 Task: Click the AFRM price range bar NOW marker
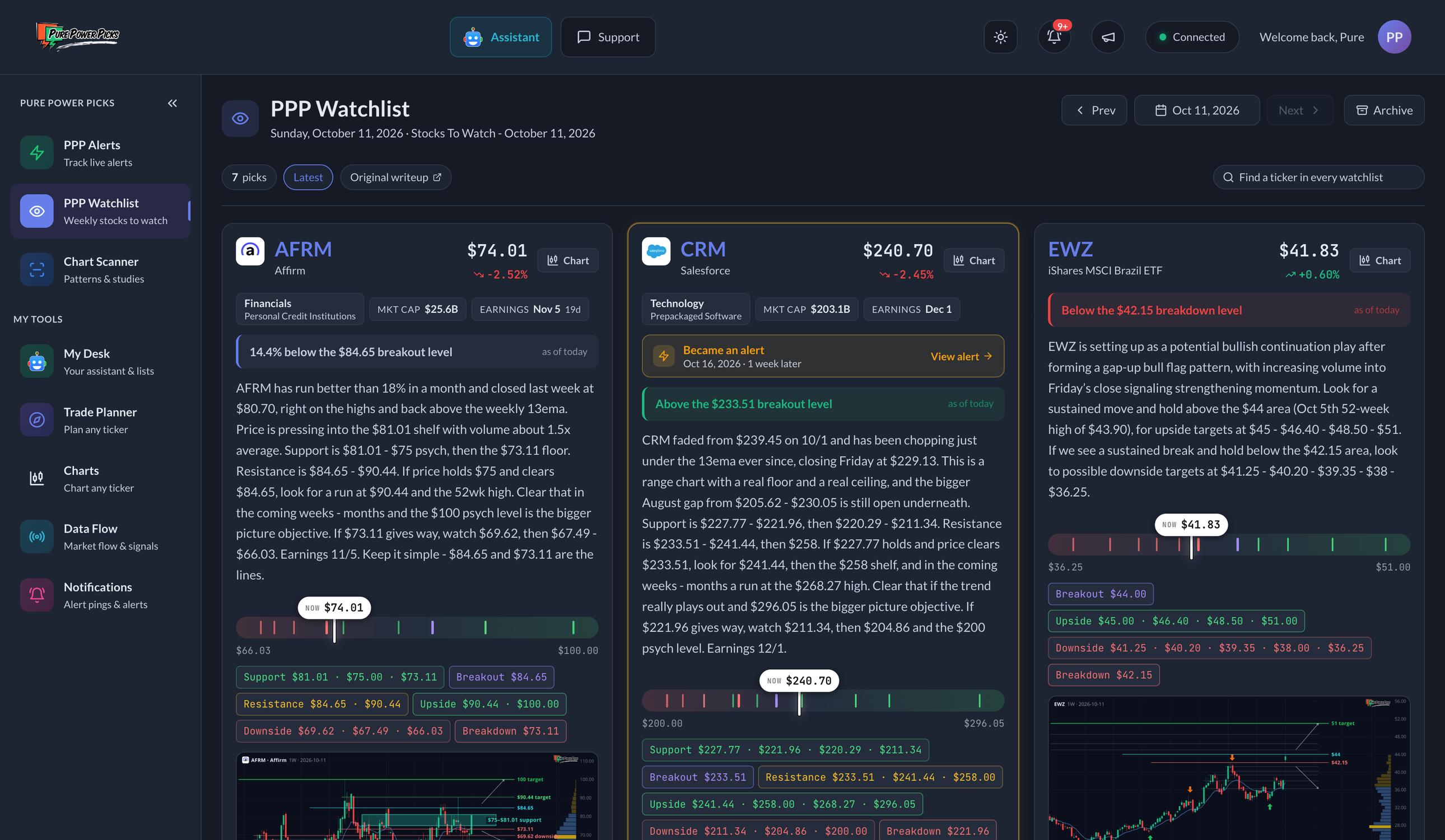tap(334, 608)
